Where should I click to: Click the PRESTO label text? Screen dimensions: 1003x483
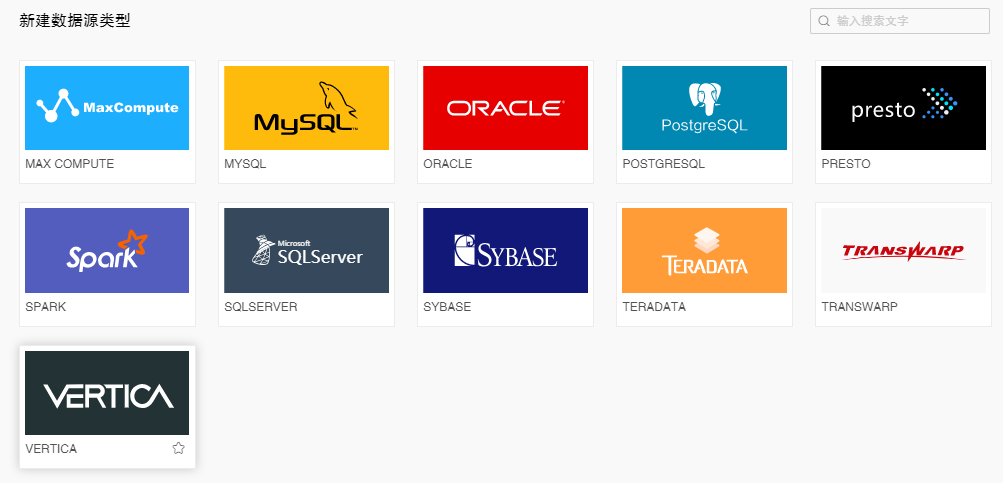[846, 164]
